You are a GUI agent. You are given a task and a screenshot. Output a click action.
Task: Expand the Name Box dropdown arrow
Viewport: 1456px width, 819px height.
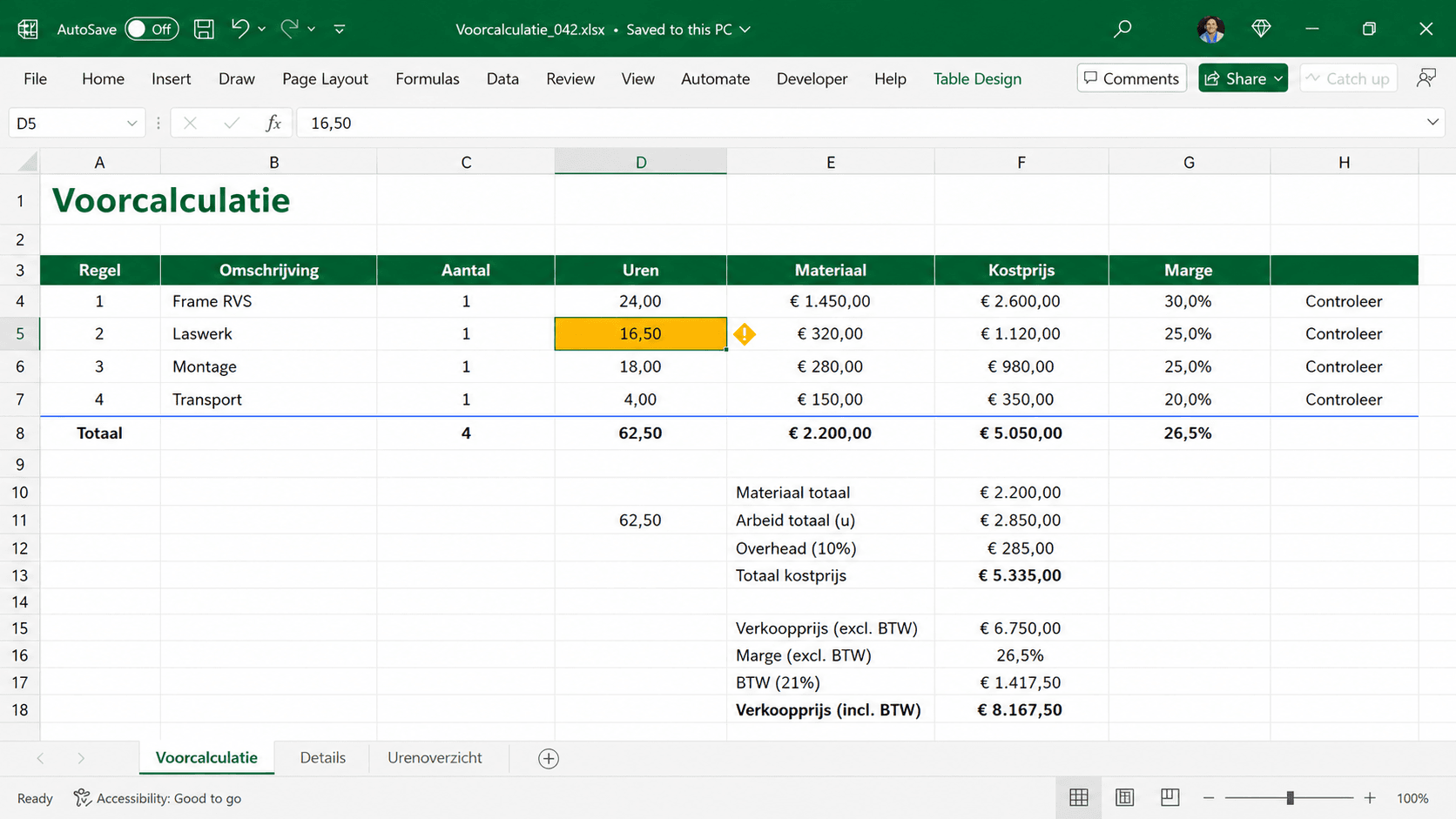pyautogui.click(x=131, y=124)
